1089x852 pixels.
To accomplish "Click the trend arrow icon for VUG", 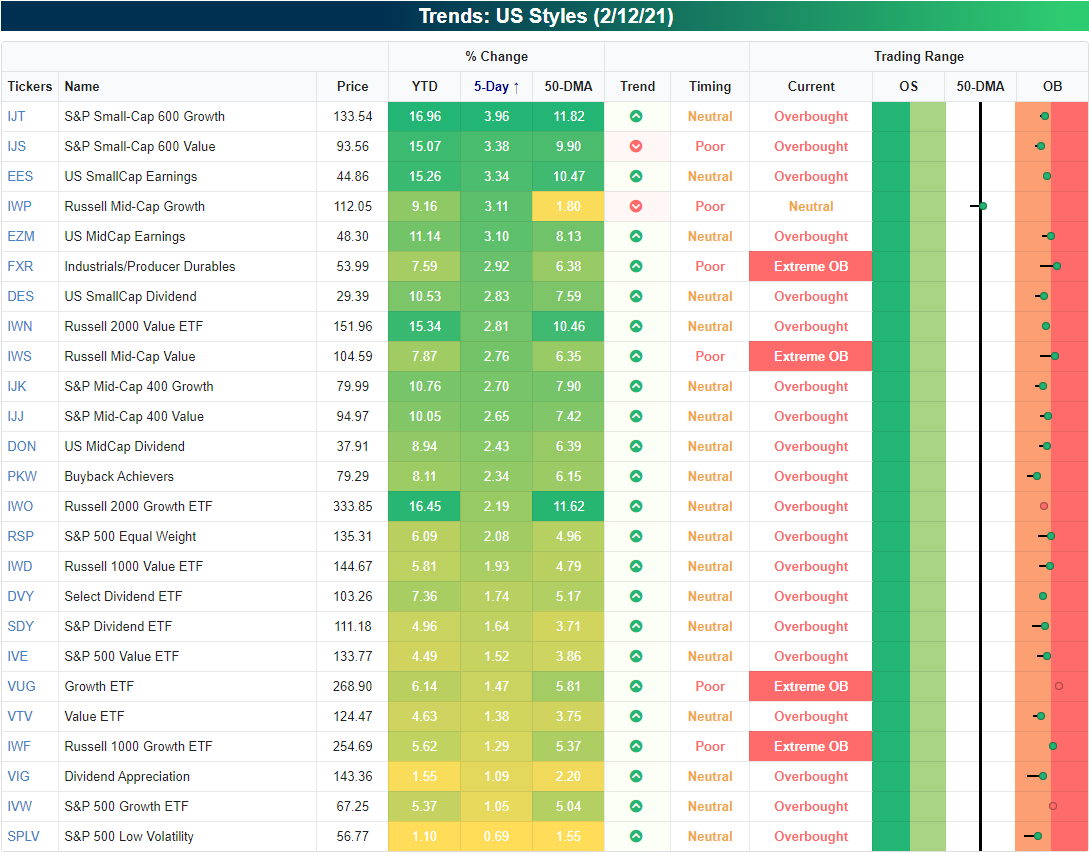I will tap(636, 686).
